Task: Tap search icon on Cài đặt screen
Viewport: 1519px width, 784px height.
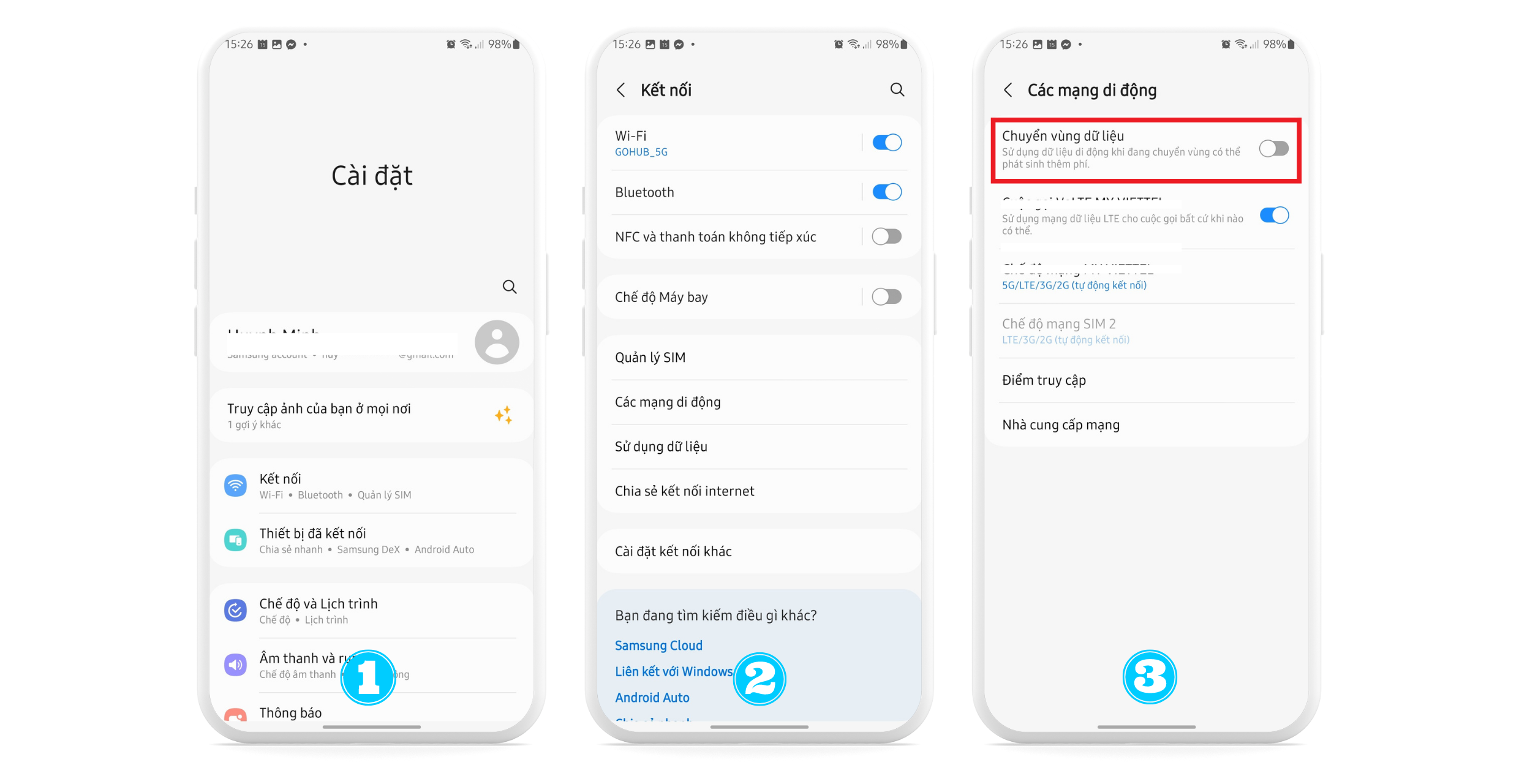Action: click(510, 287)
